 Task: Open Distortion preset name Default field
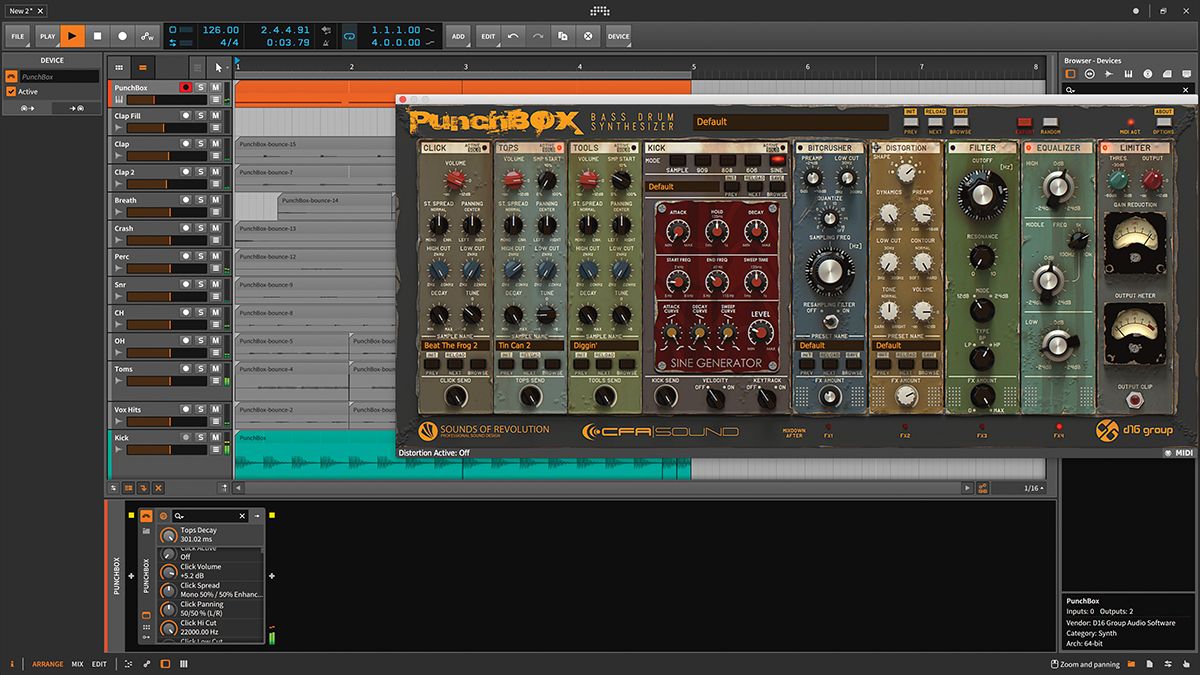905,345
